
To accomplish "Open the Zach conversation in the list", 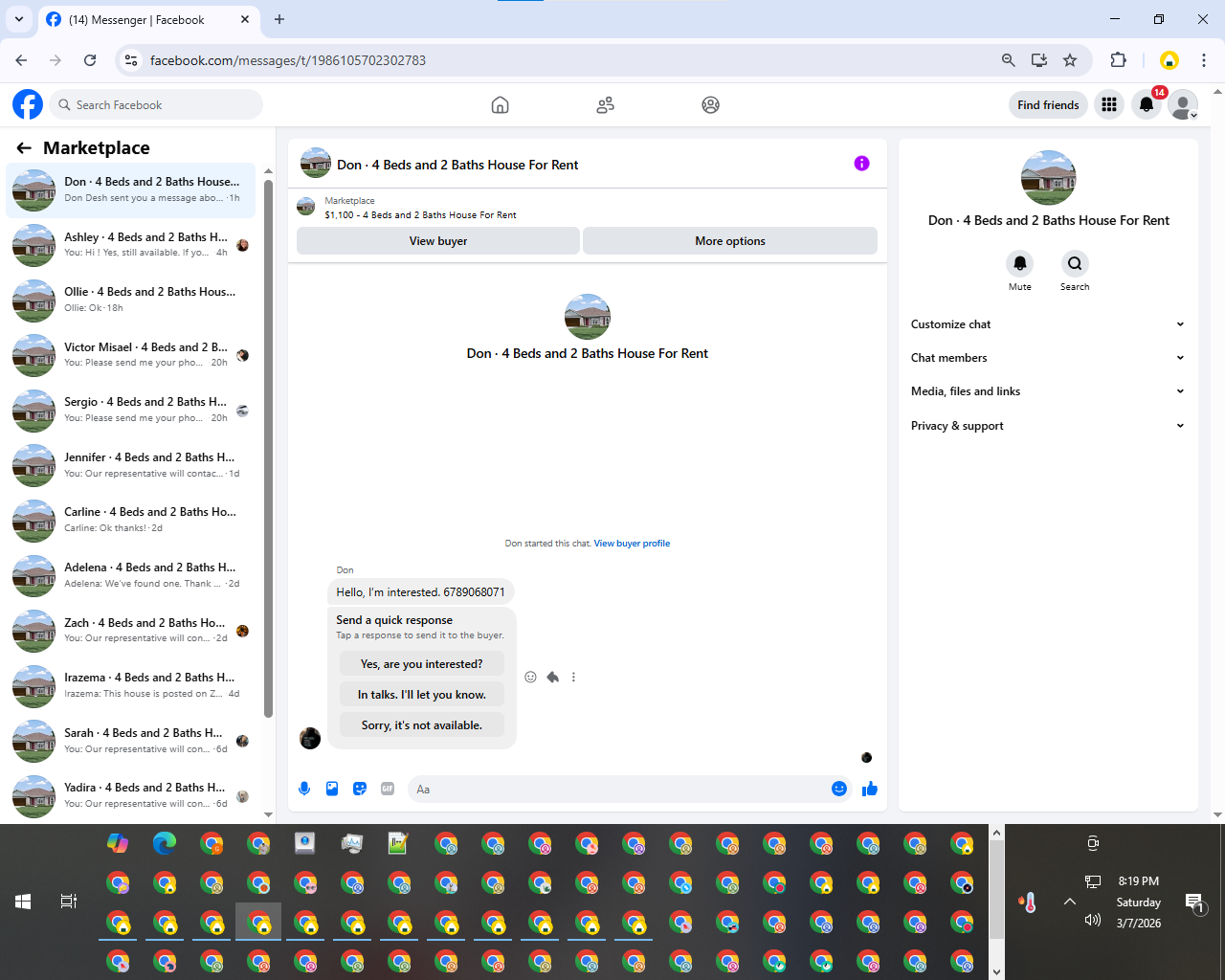I will 131,630.
